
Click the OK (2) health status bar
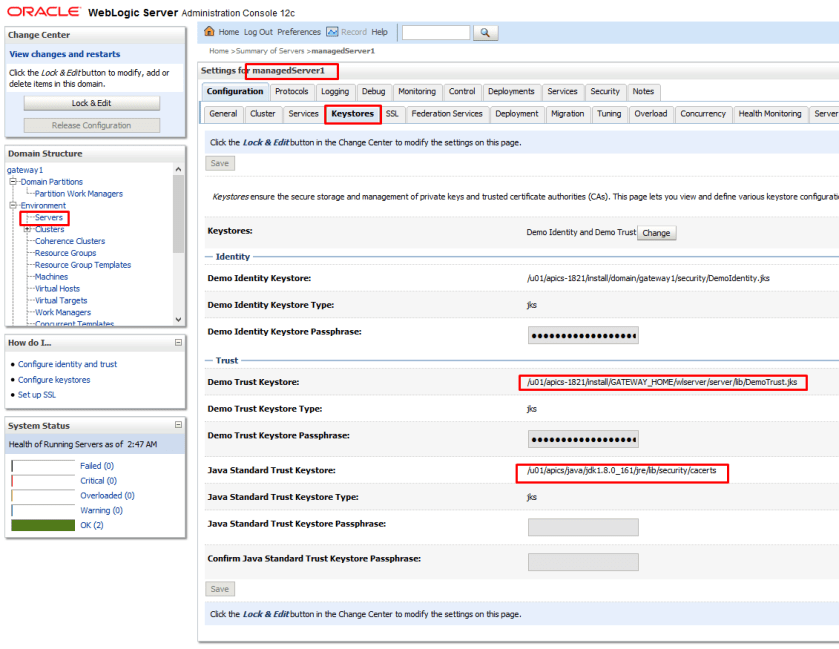(44, 525)
